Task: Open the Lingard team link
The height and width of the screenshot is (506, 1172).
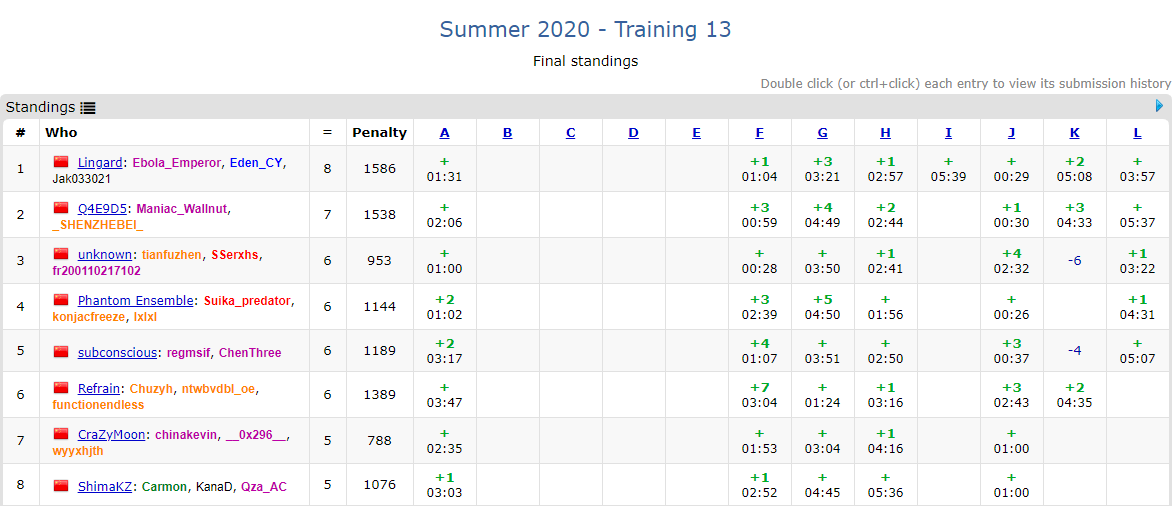Action: pos(100,162)
